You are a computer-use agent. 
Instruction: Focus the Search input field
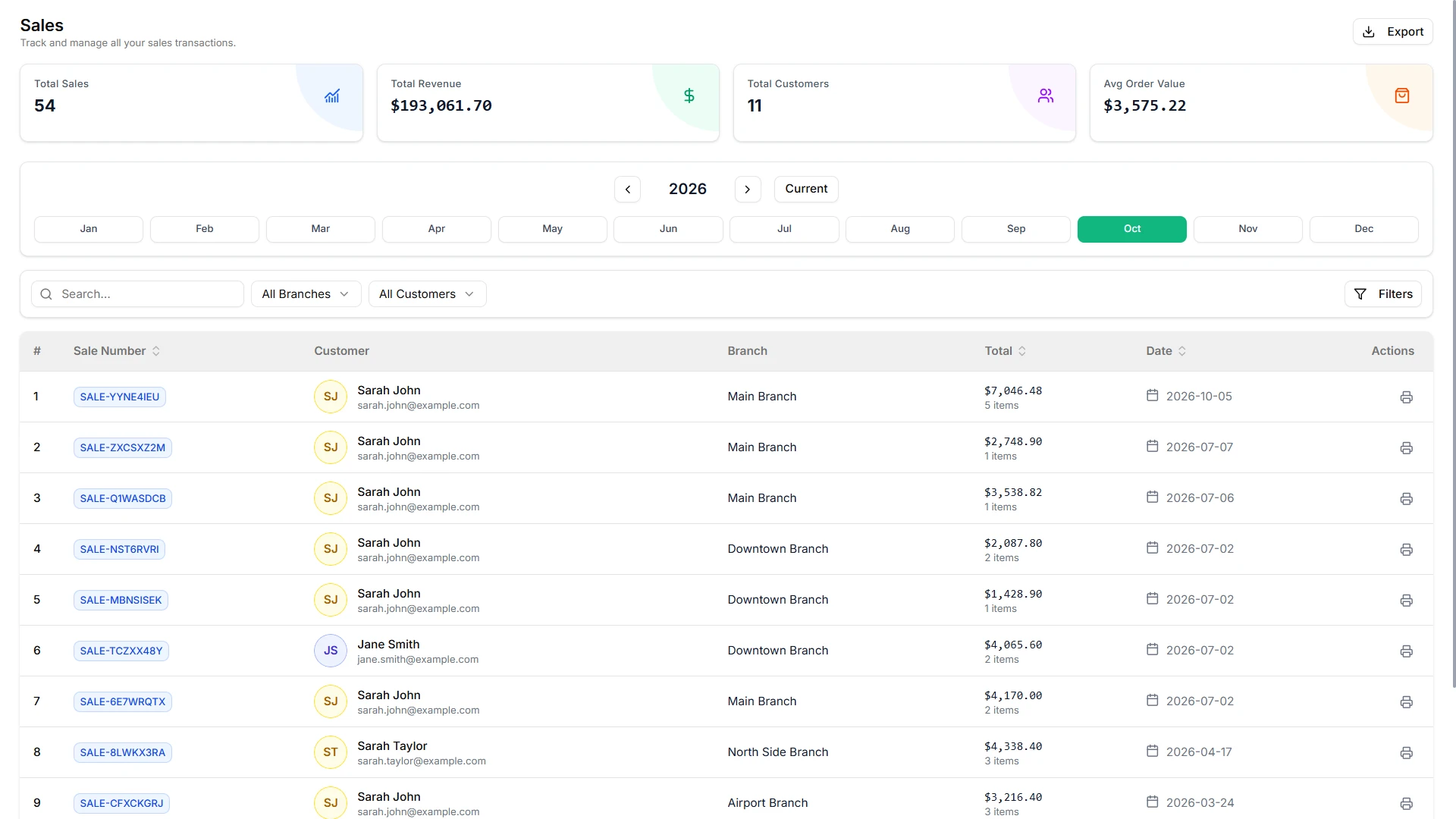(137, 294)
